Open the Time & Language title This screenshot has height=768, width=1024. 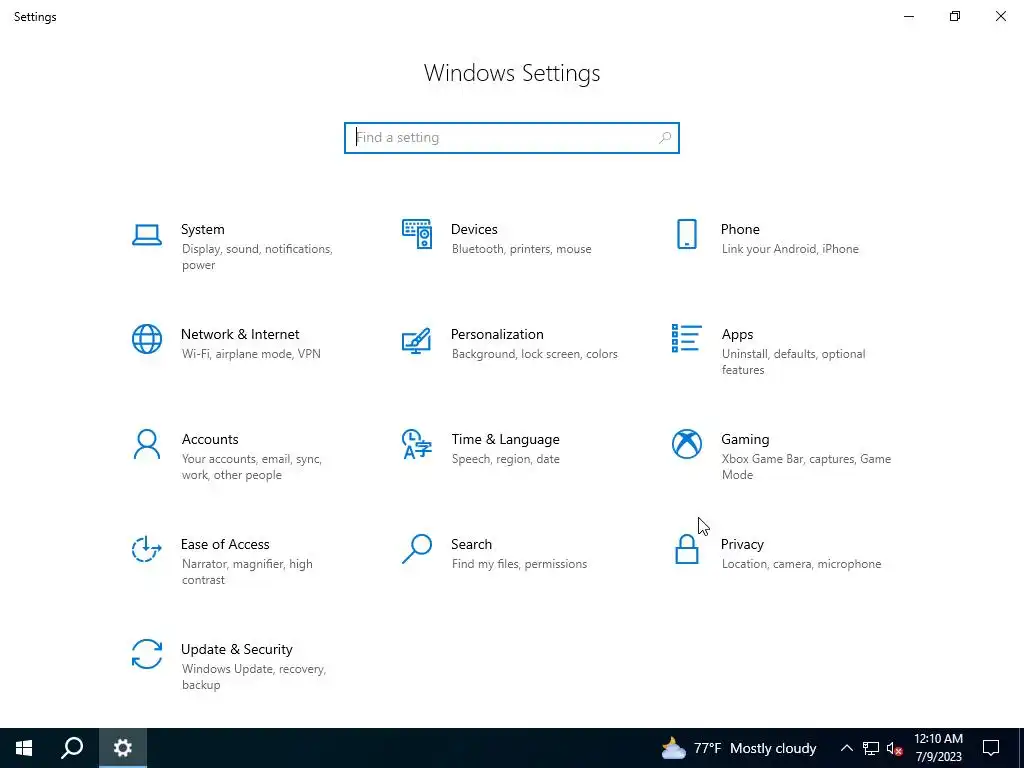[x=505, y=440]
